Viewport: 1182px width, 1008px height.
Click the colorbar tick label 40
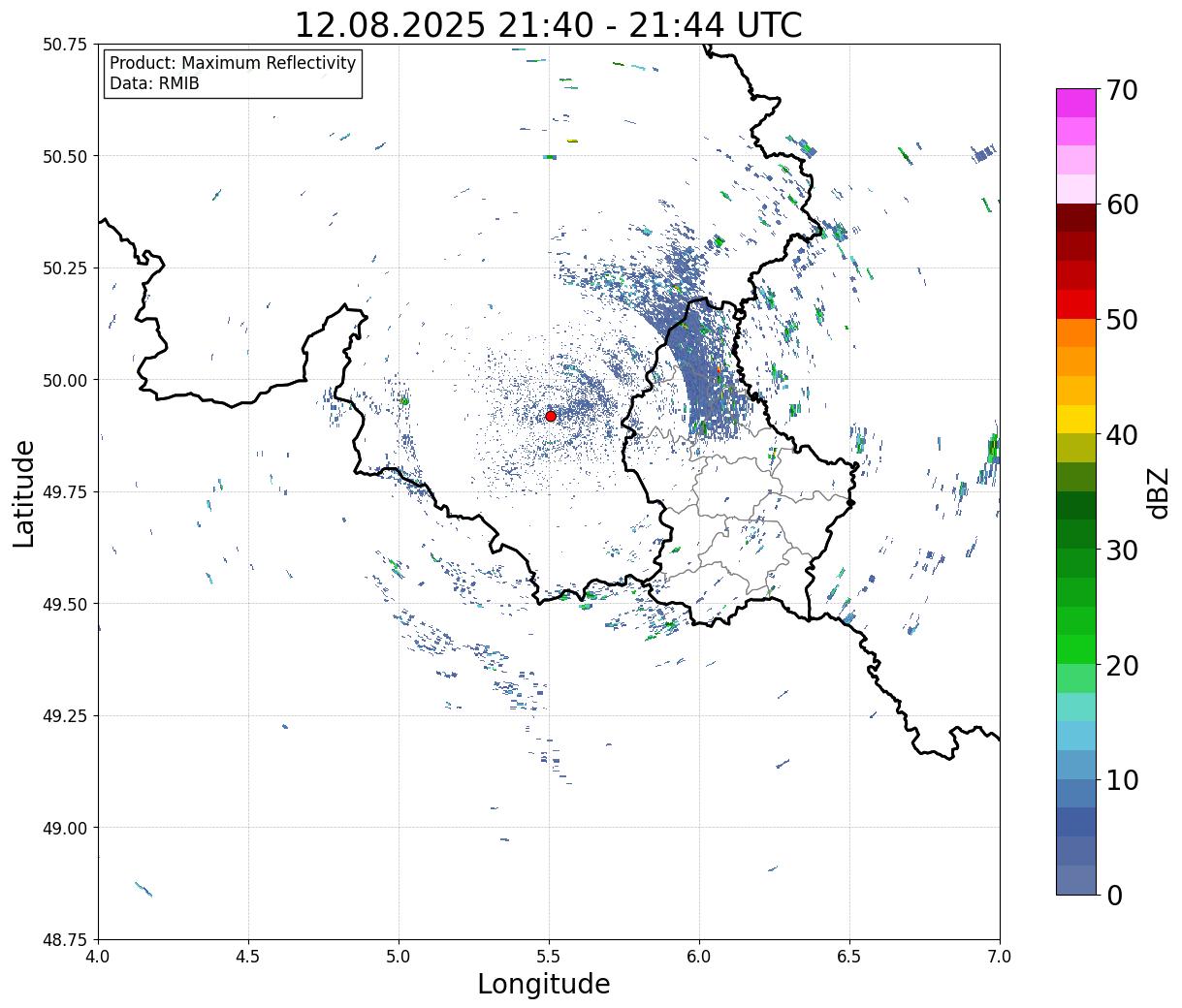click(x=1122, y=435)
